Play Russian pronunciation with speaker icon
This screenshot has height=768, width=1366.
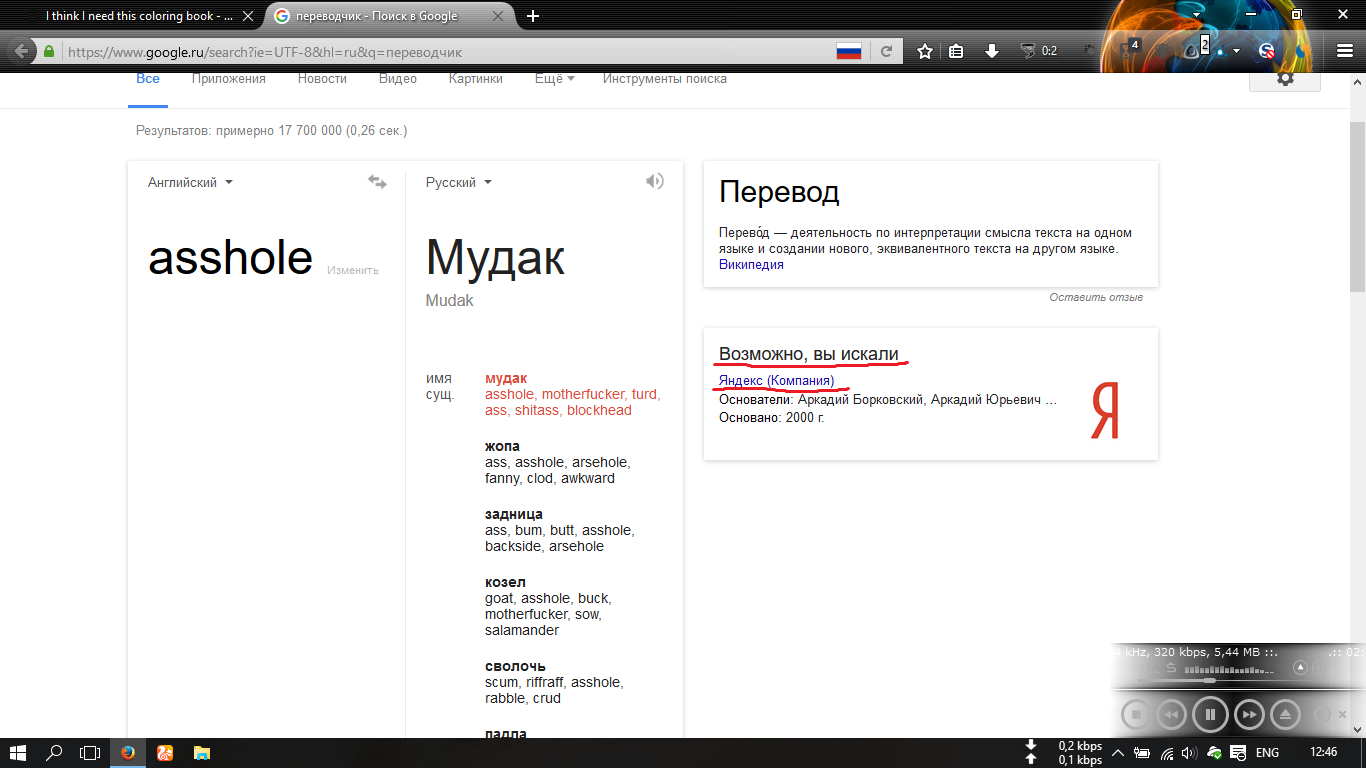[654, 181]
